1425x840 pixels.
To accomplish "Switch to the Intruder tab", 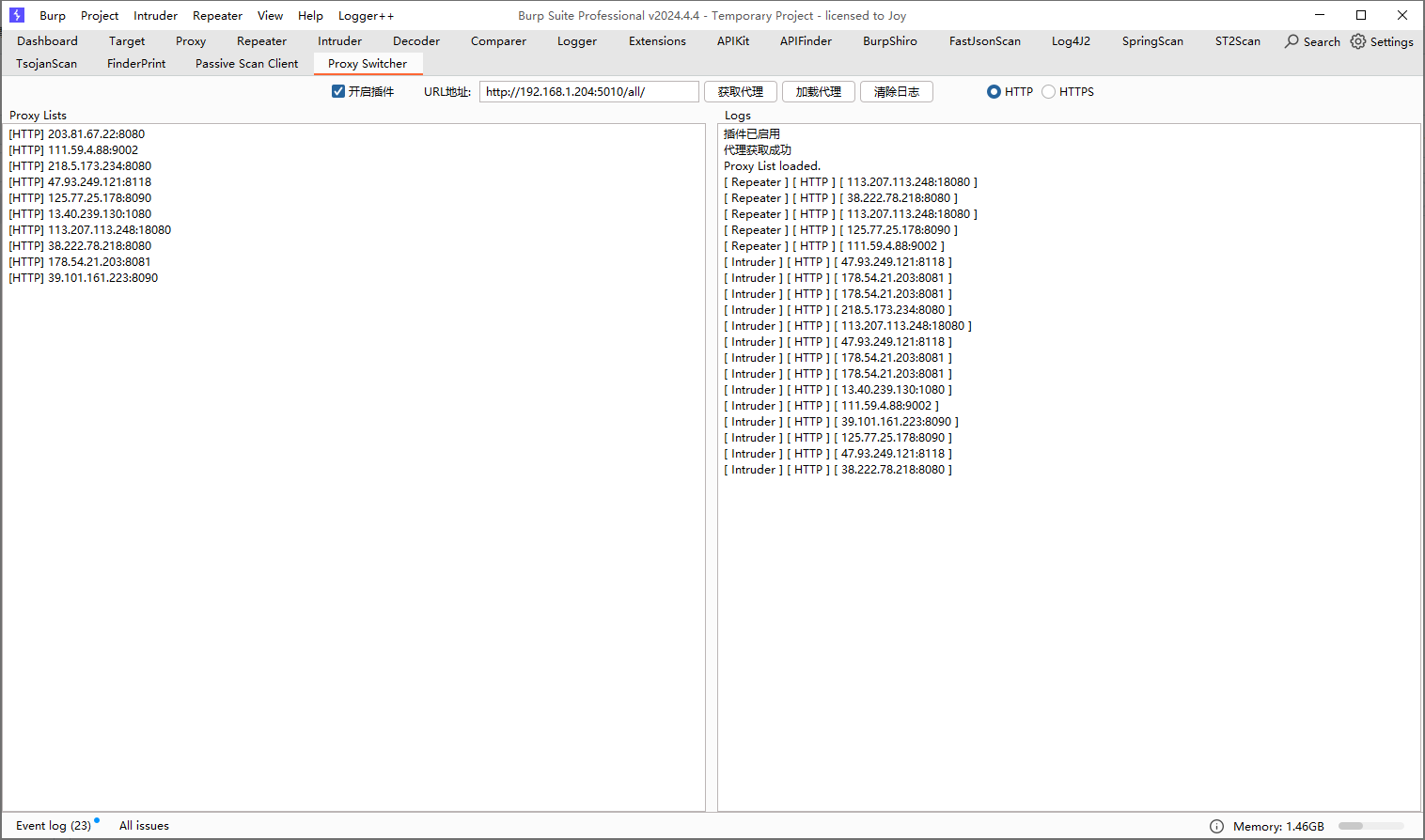I will coord(339,41).
